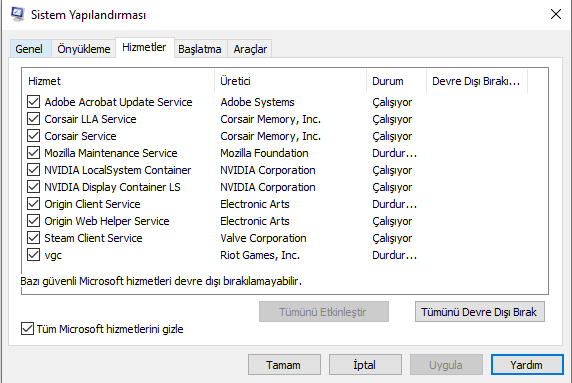
Task: Uncheck Adobe Acrobat Update Service checkbox
Action: (34, 102)
